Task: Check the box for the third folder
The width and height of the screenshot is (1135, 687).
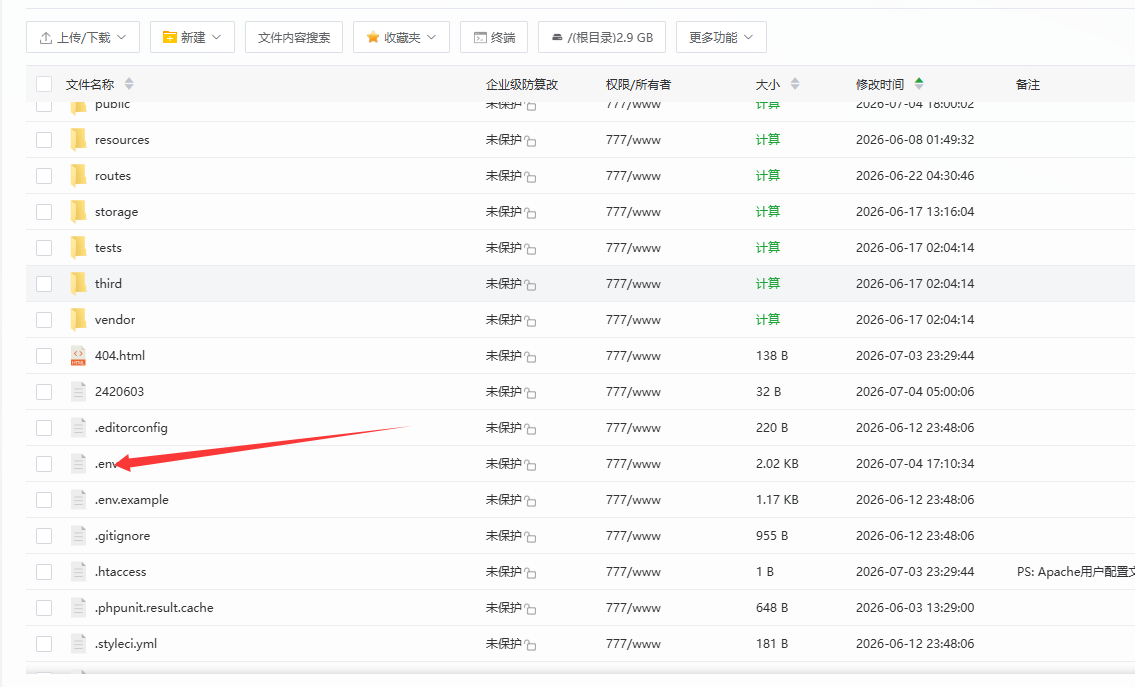Action: 44,284
